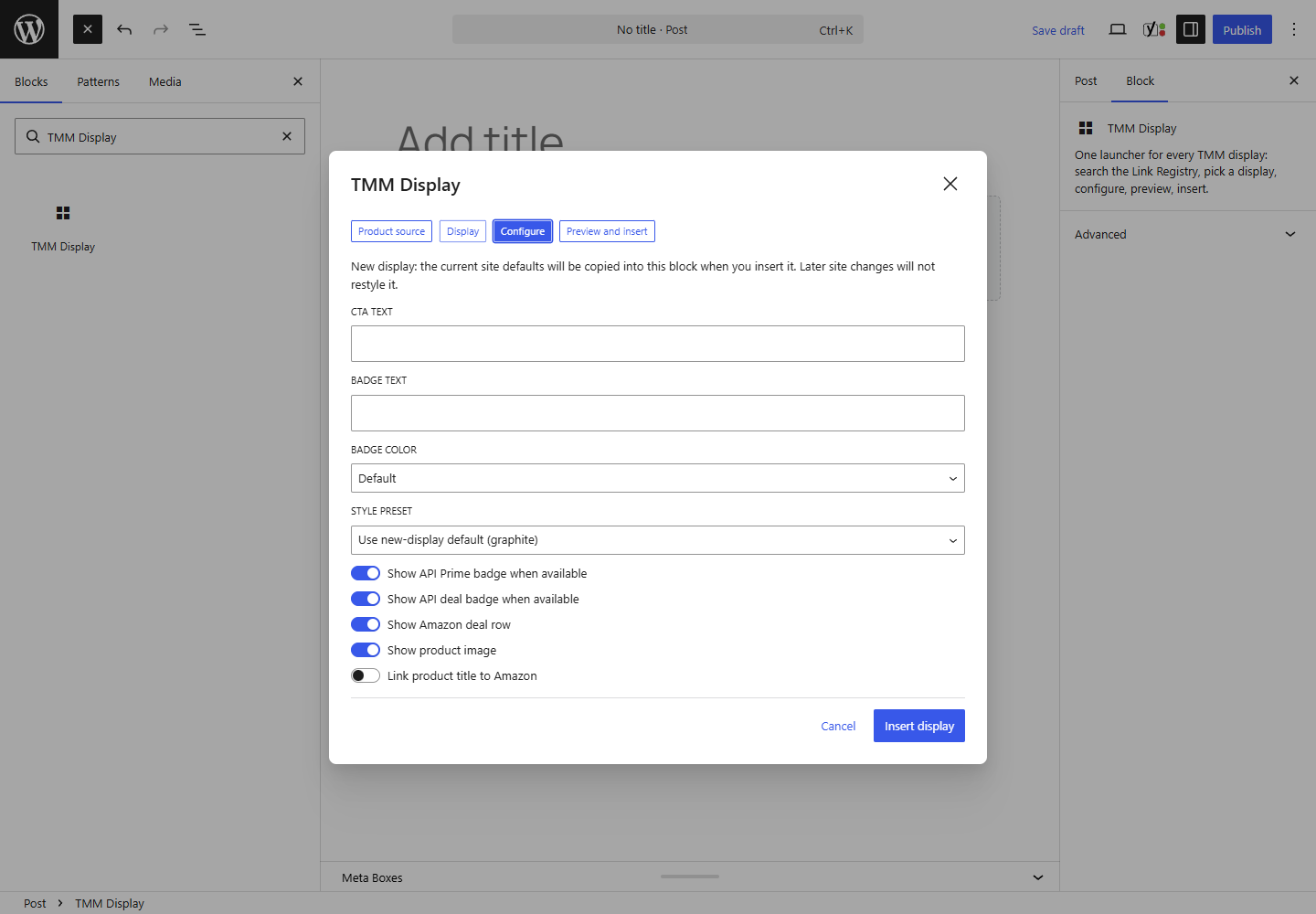
Task: Open the Style Preset dropdown
Action: (658, 540)
